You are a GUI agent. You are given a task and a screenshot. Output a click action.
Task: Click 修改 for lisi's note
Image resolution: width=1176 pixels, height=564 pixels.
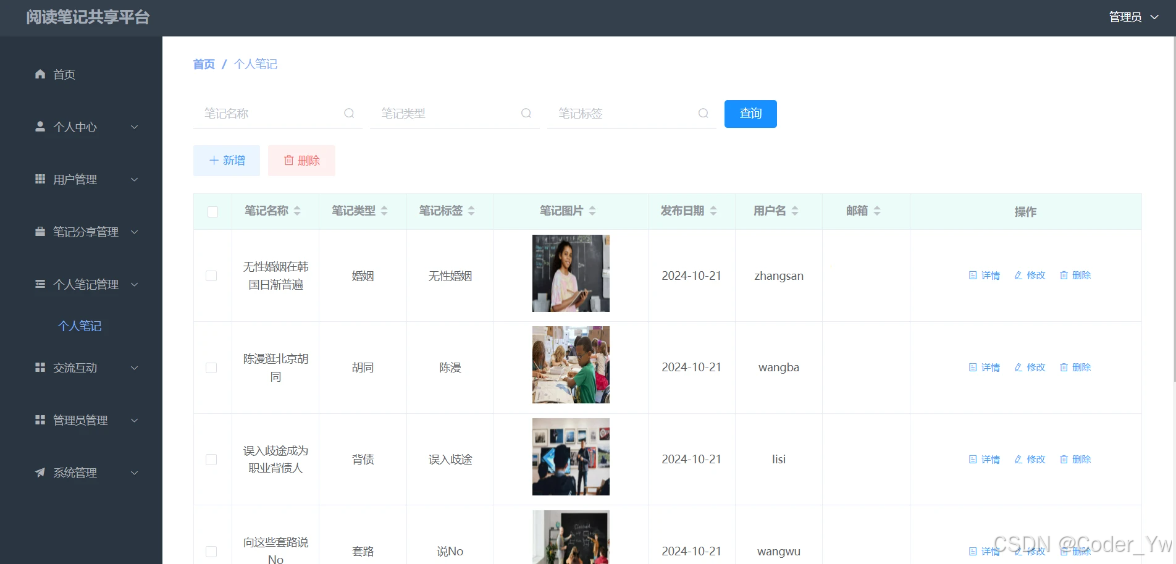pos(1030,459)
